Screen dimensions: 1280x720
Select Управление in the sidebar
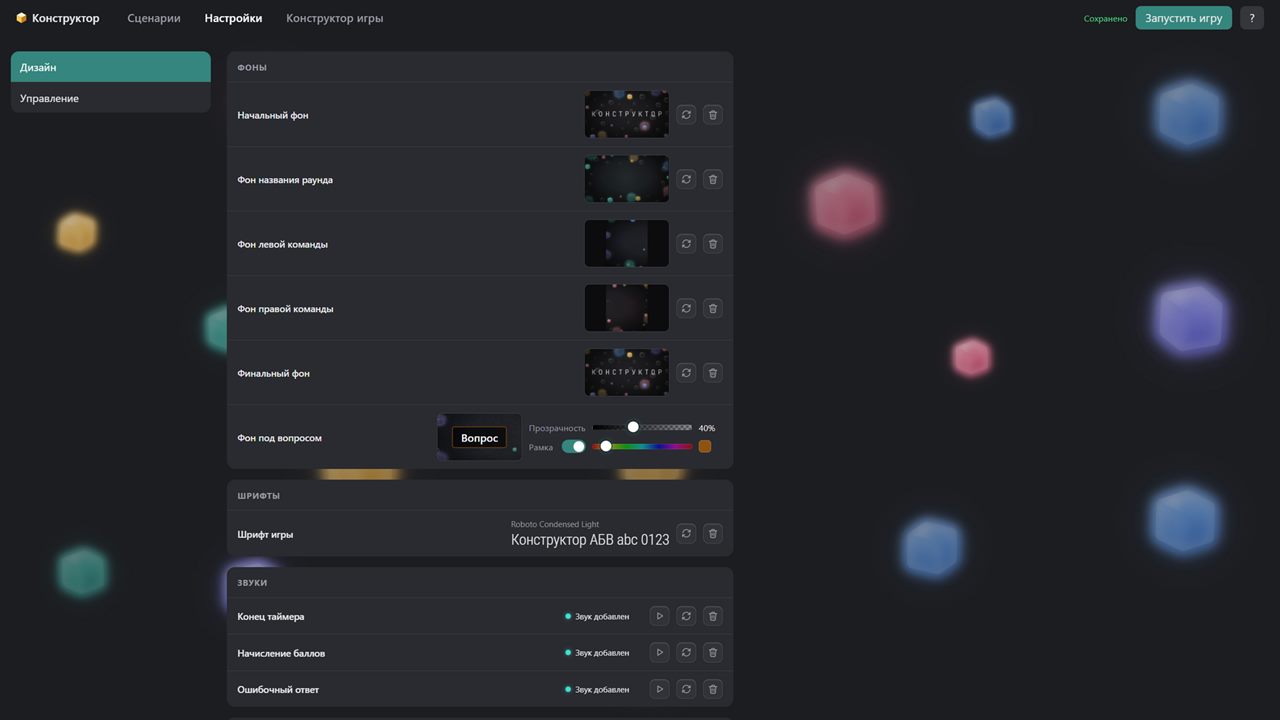(111, 98)
